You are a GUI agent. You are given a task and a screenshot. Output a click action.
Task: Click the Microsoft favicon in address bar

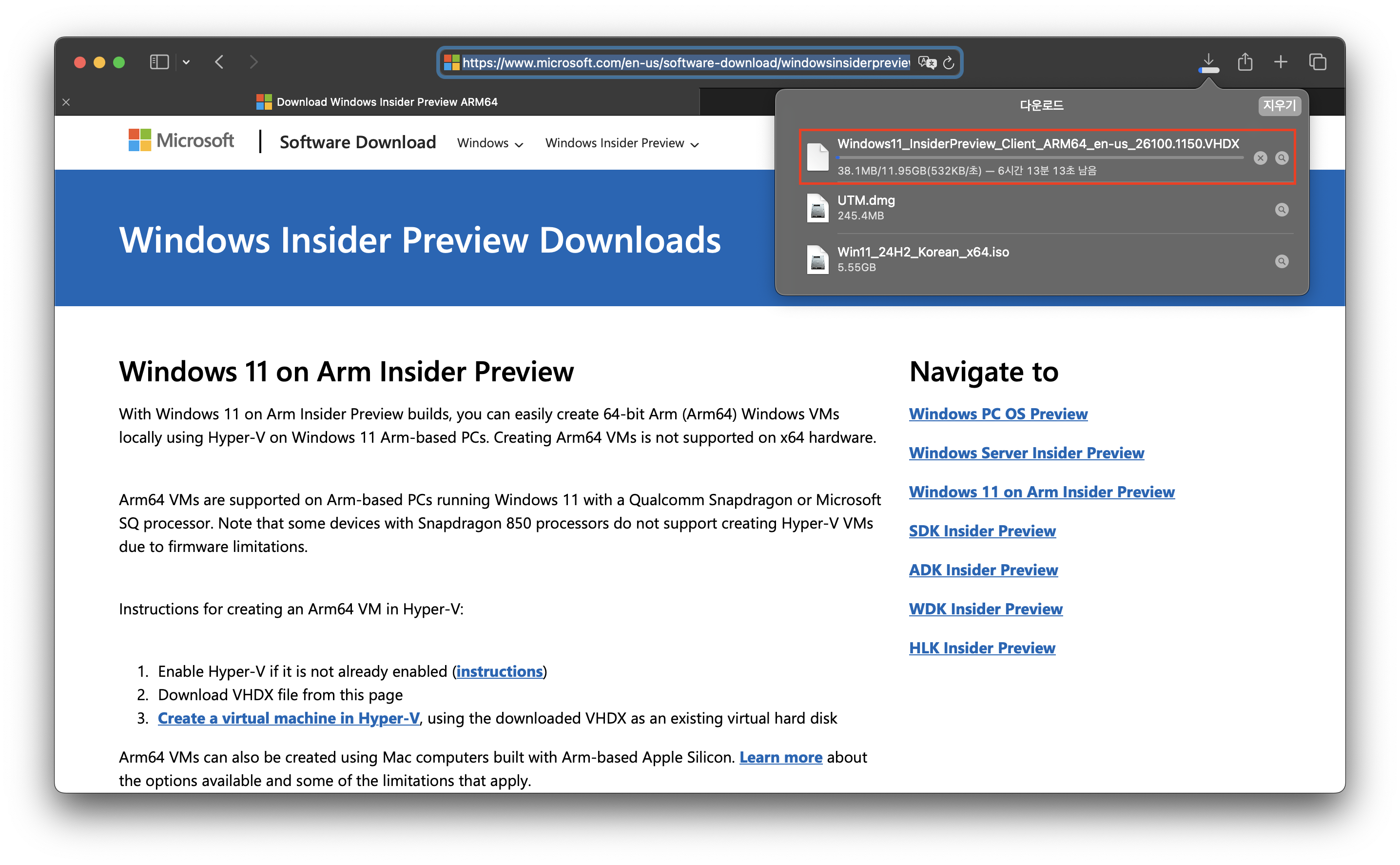click(452, 62)
